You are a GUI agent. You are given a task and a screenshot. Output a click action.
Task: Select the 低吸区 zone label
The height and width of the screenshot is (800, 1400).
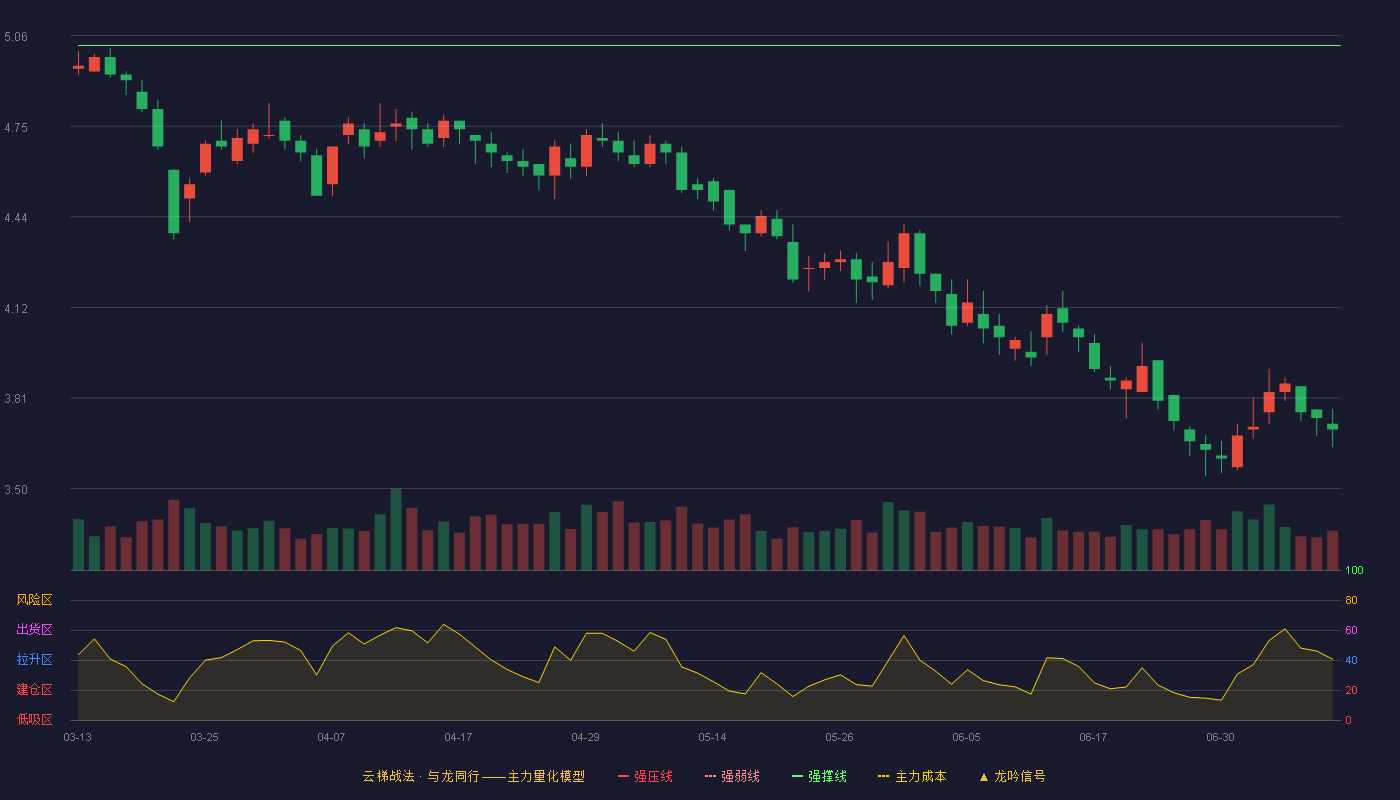34,720
